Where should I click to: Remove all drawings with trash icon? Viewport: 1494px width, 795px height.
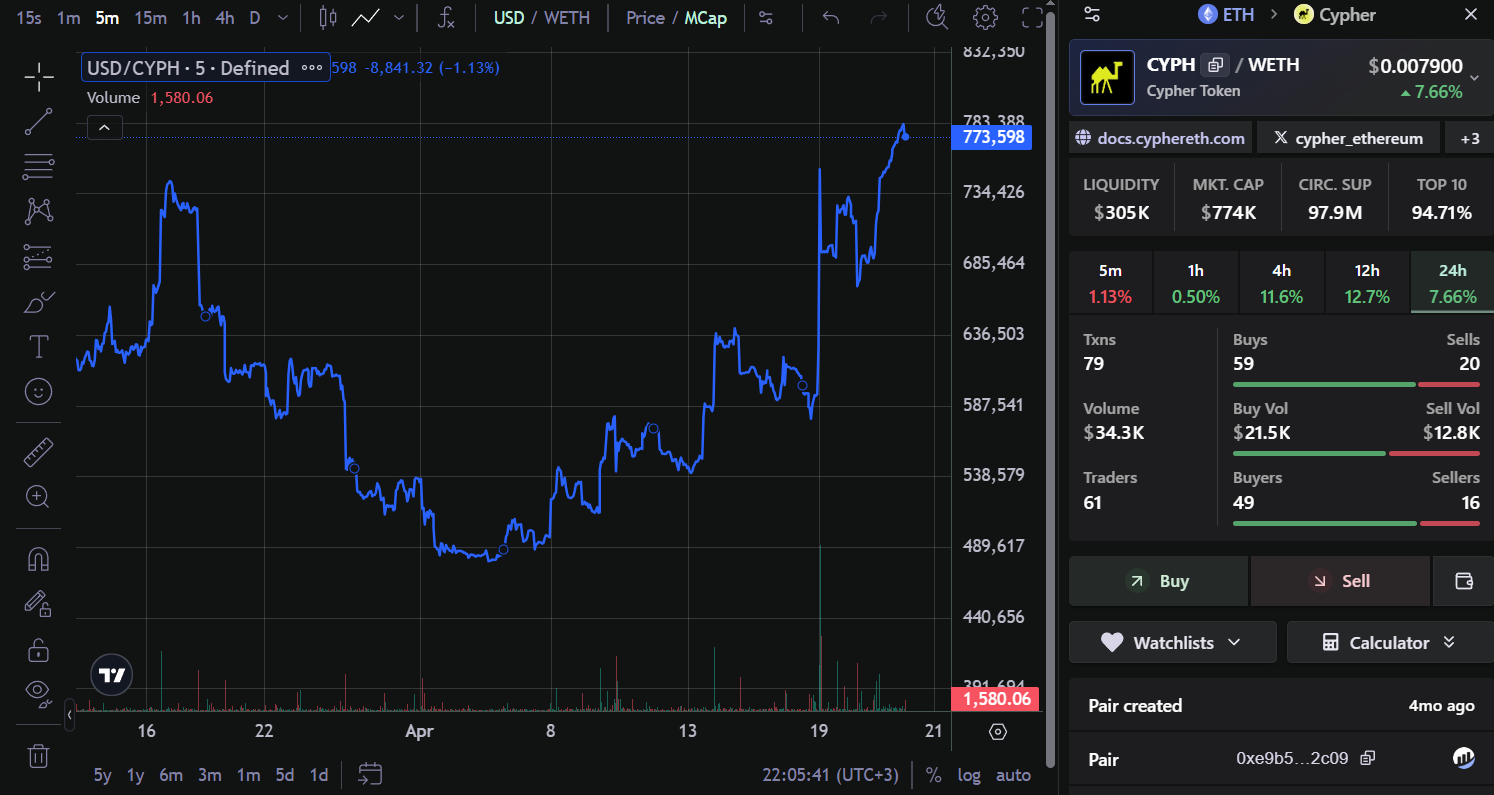pos(39,755)
